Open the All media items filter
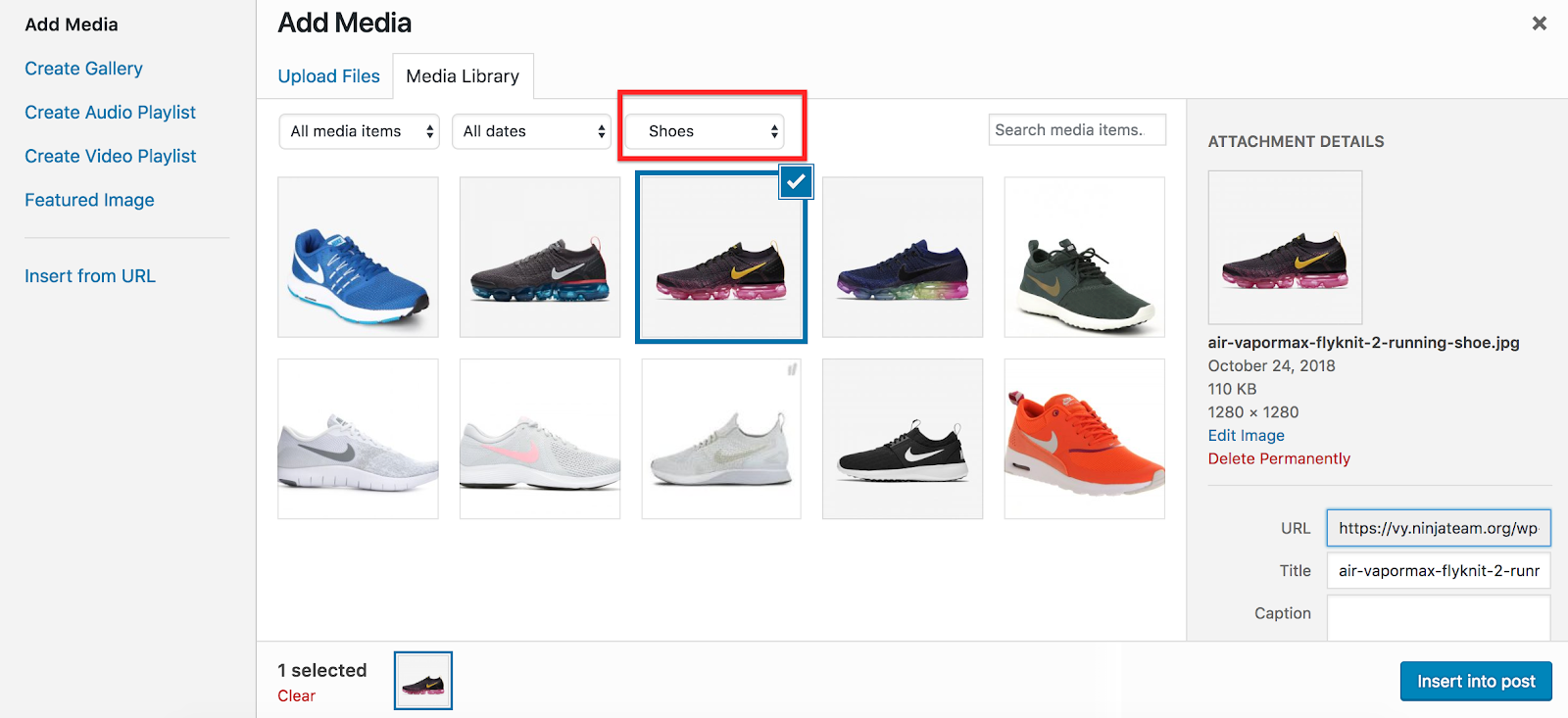1568x718 pixels. 359,131
